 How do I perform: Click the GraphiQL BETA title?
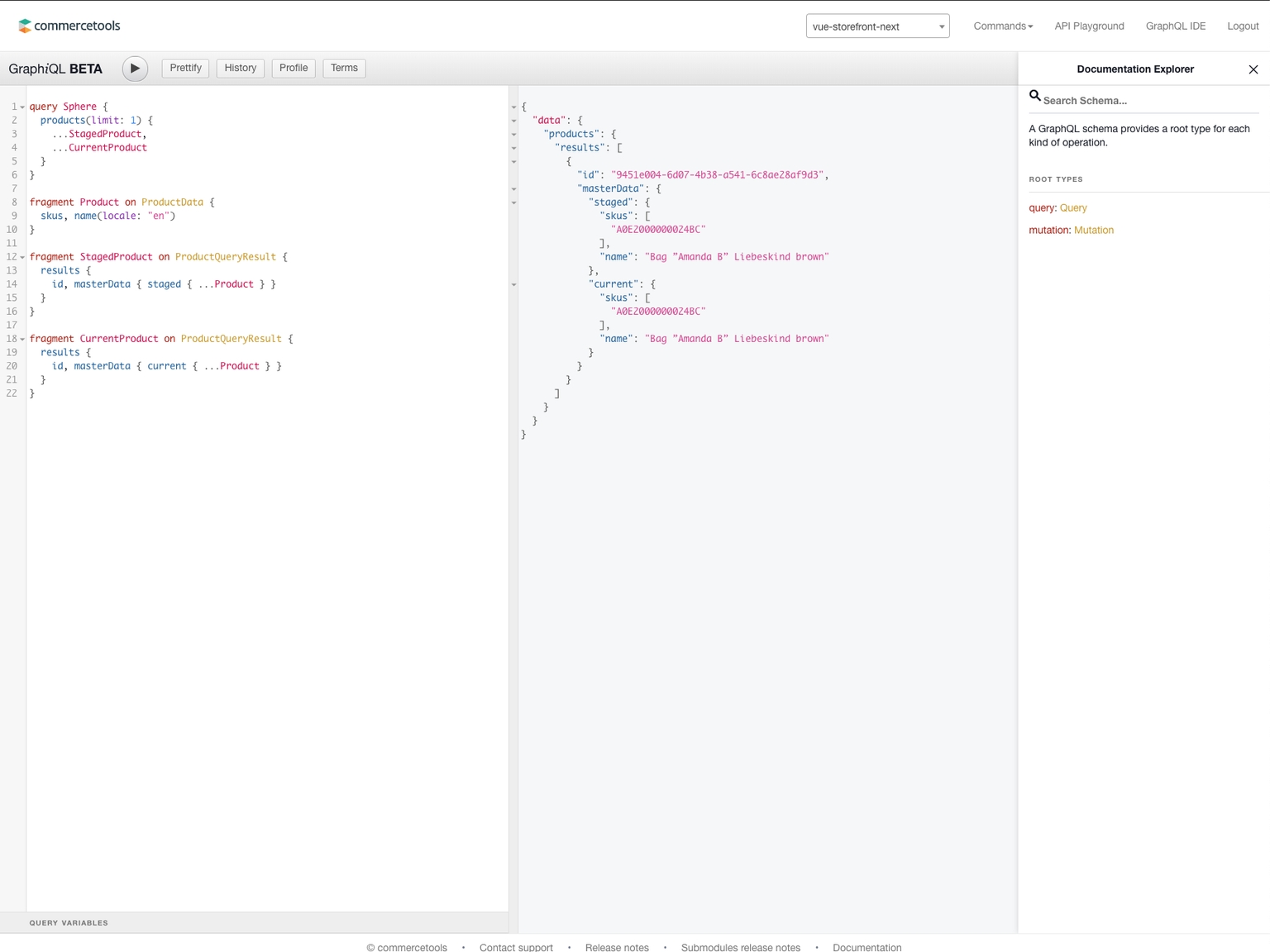point(55,69)
